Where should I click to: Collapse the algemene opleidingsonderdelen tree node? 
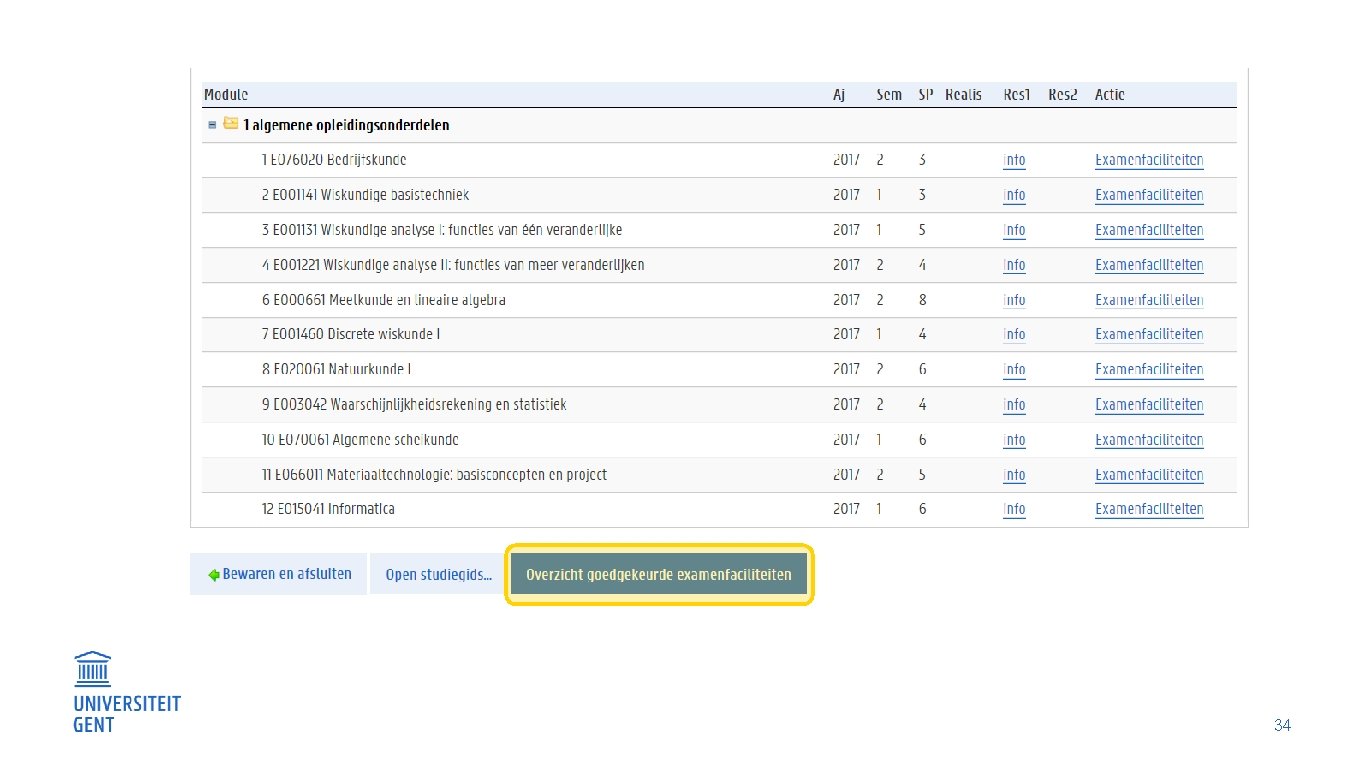pos(212,125)
